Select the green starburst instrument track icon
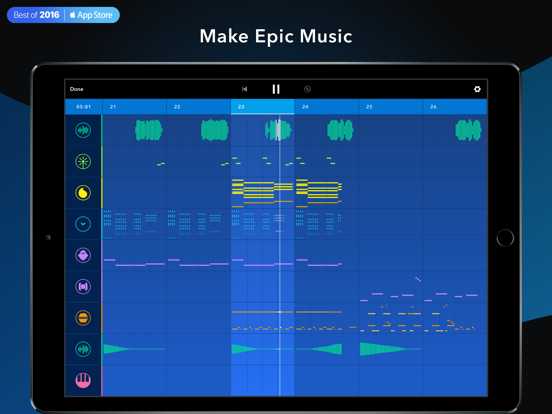This screenshot has width=552, height=414. (83, 162)
